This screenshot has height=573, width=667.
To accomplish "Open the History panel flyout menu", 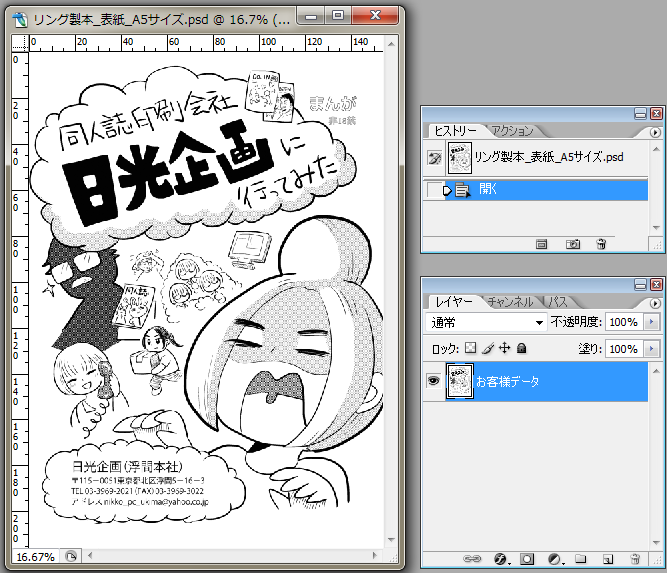I will tap(655, 133).
